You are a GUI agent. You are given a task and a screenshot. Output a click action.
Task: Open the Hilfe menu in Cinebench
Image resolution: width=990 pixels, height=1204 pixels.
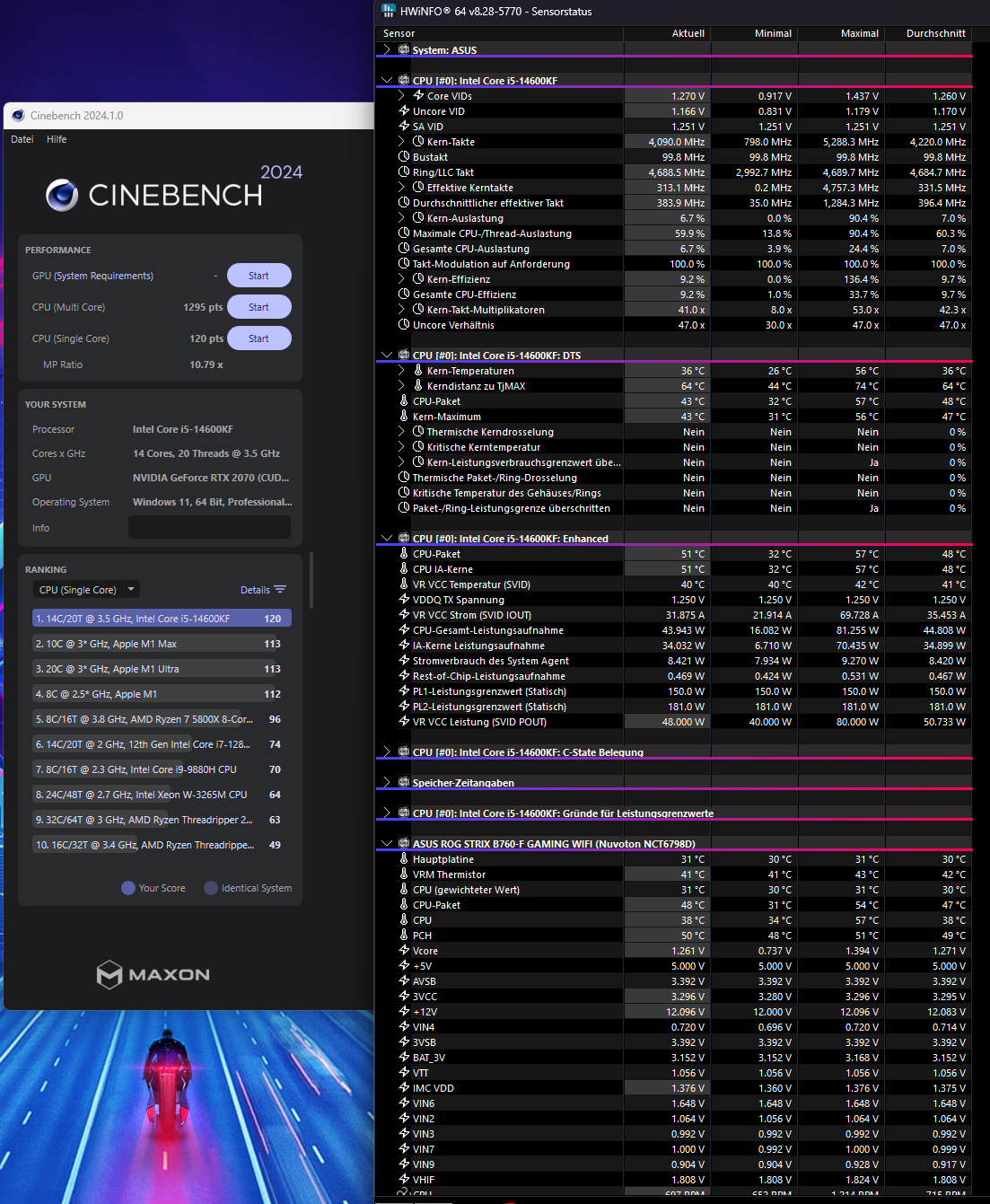tap(57, 139)
